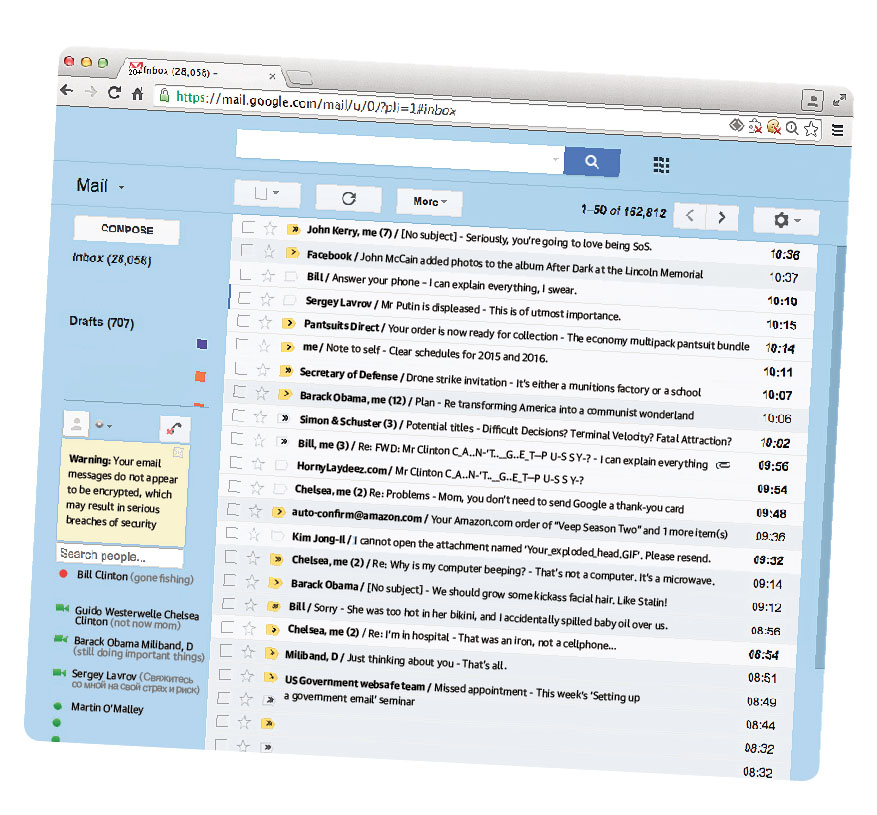
Task: Open the Drafts (707) folder
Action: pyautogui.click(x=101, y=322)
